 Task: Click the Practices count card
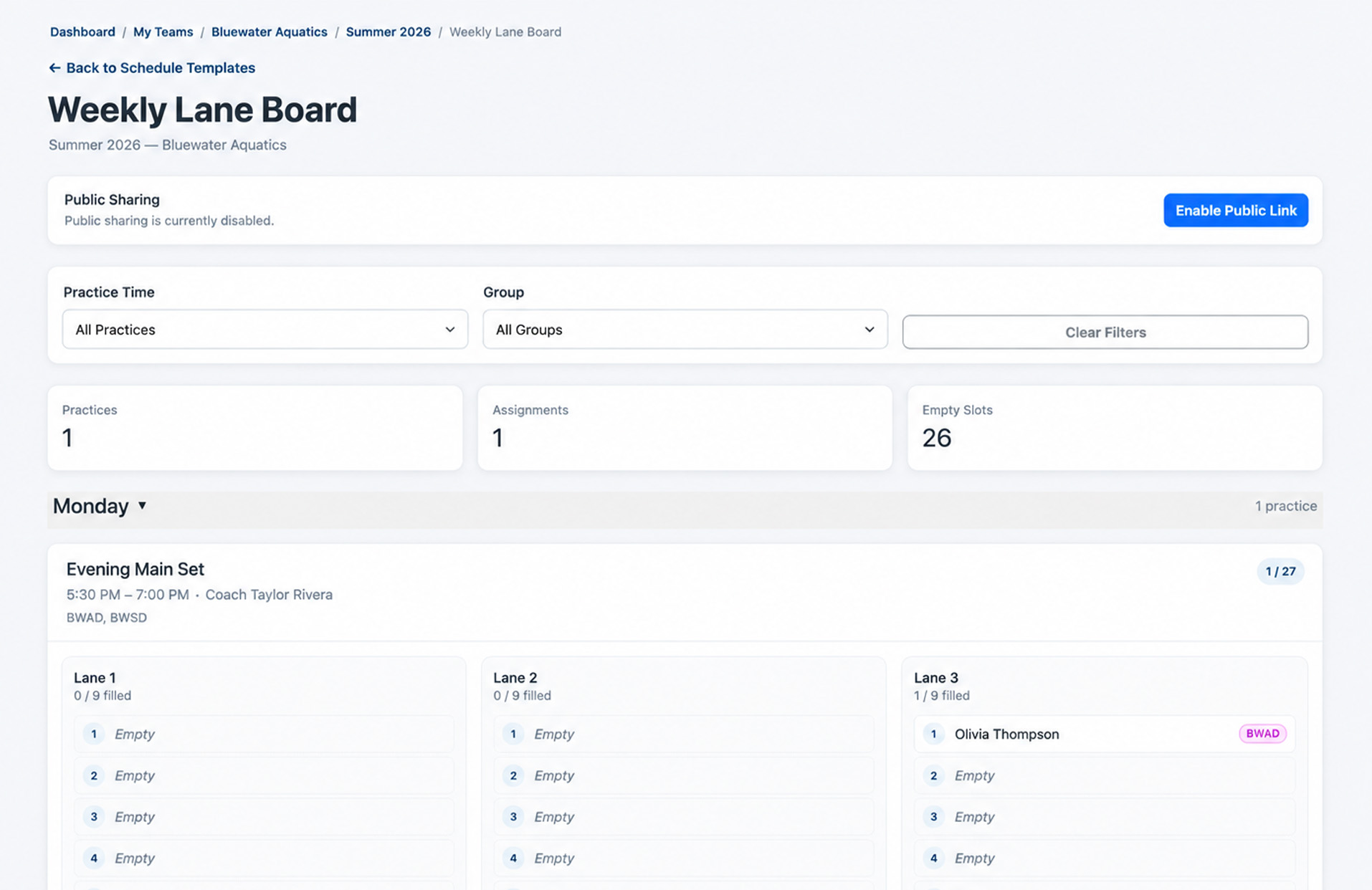(x=255, y=428)
